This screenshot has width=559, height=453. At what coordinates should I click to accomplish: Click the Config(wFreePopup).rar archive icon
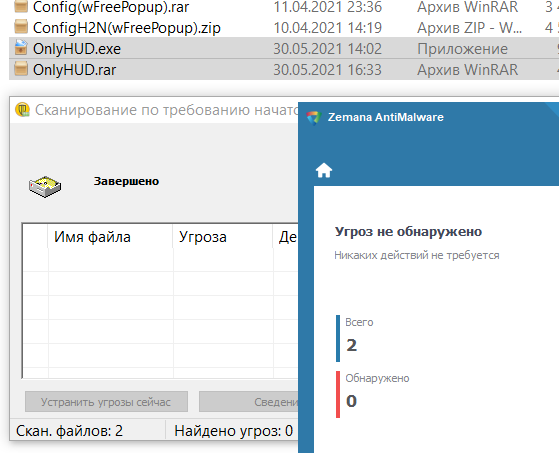(21, 6)
